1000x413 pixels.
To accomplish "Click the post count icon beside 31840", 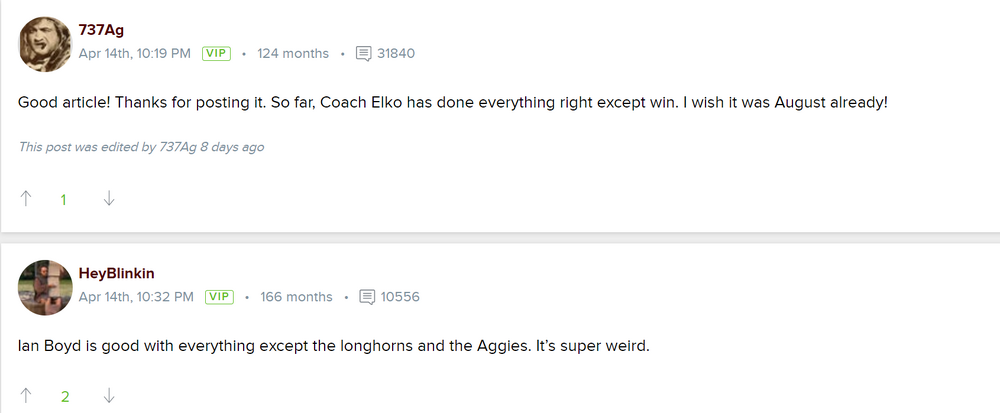I will click(364, 53).
